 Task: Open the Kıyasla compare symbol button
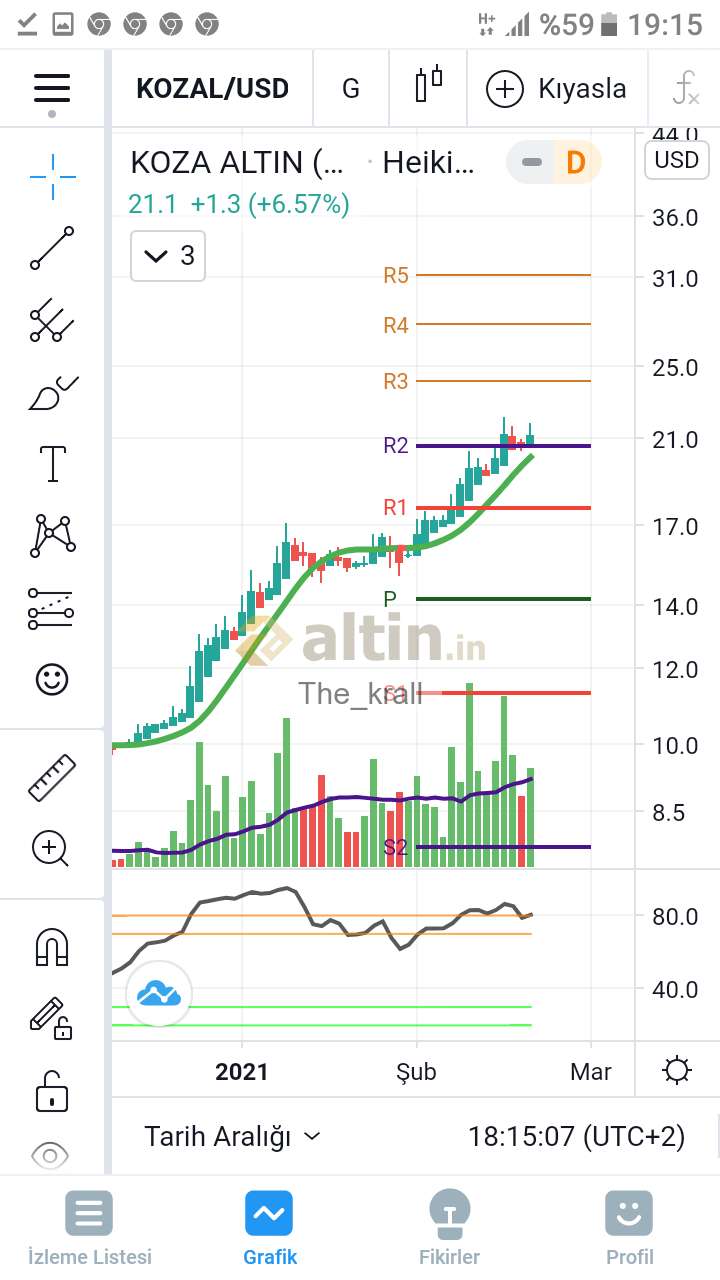pyautogui.click(x=557, y=89)
